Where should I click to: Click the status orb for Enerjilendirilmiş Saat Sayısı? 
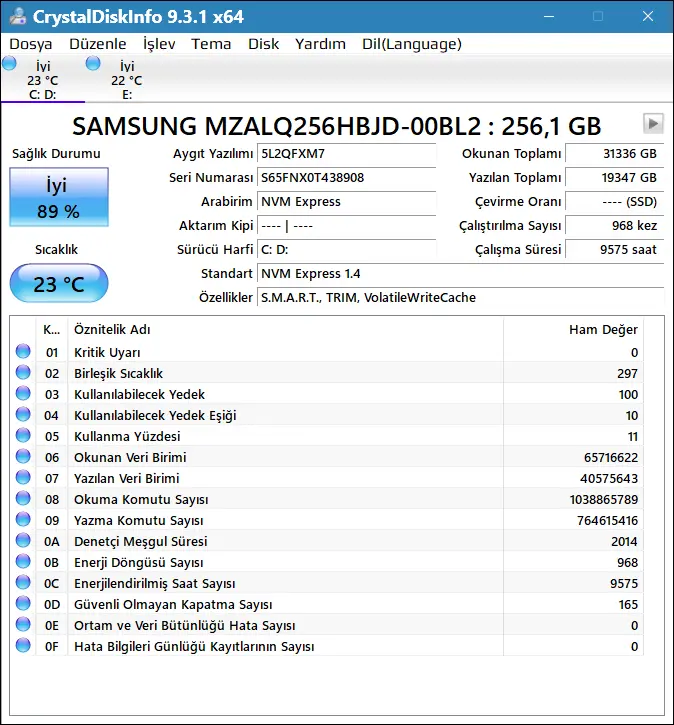pyautogui.click(x=23, y=582)
